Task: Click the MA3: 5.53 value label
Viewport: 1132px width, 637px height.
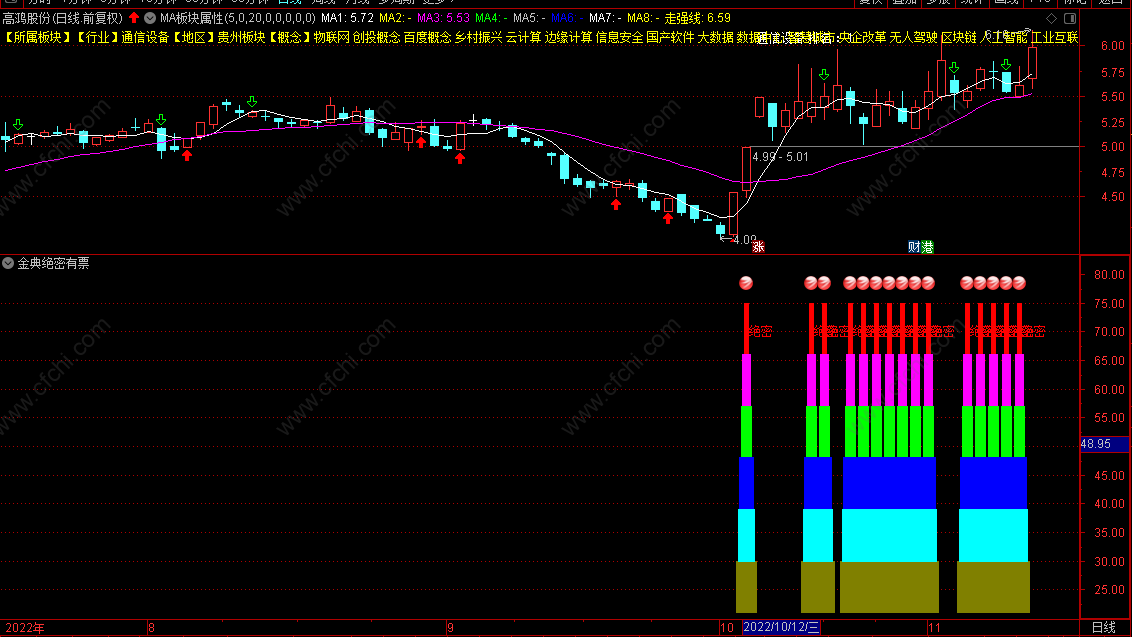Action: pos(443,17)
